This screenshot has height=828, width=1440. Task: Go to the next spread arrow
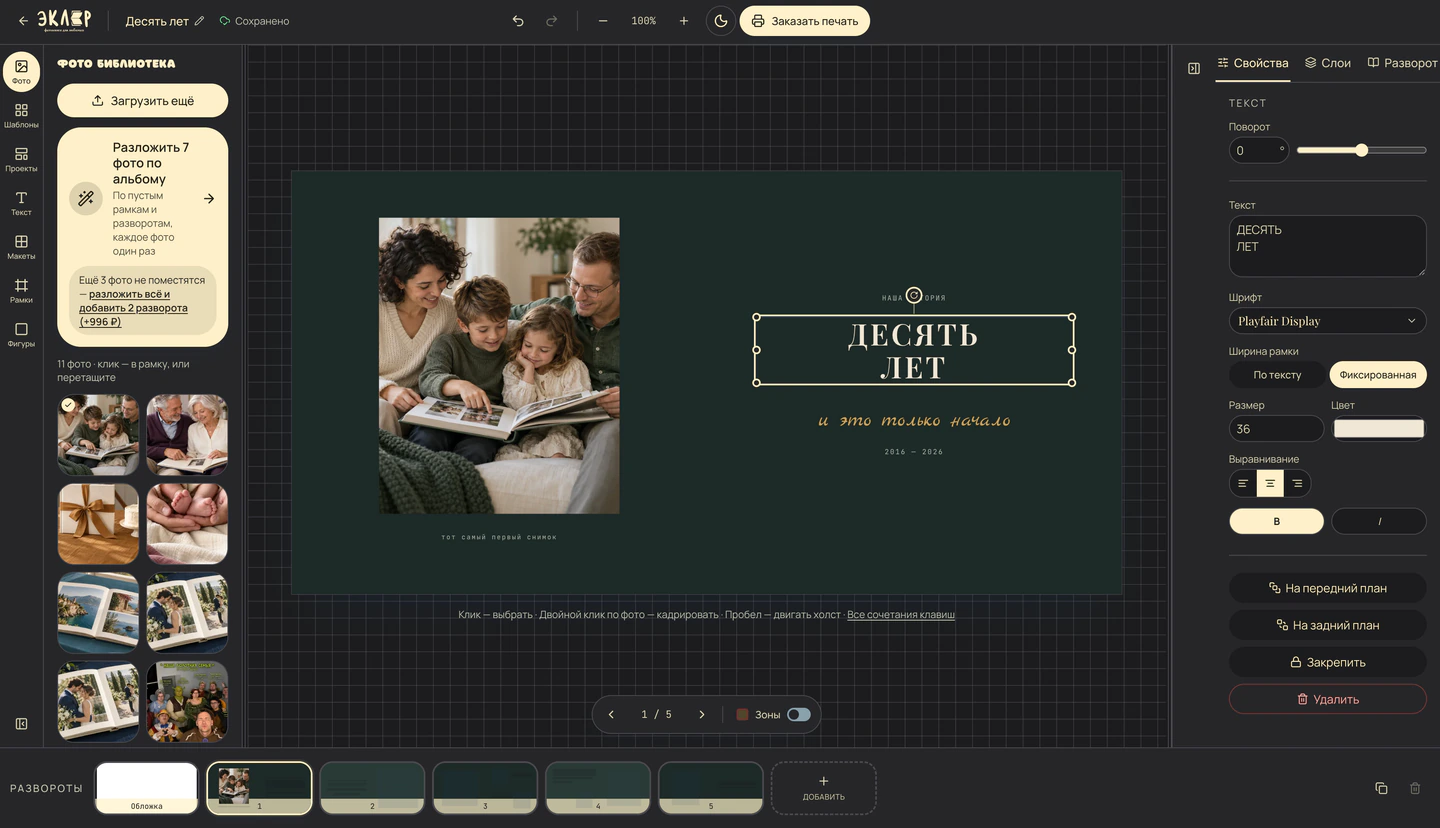click(x=702, y=715)
